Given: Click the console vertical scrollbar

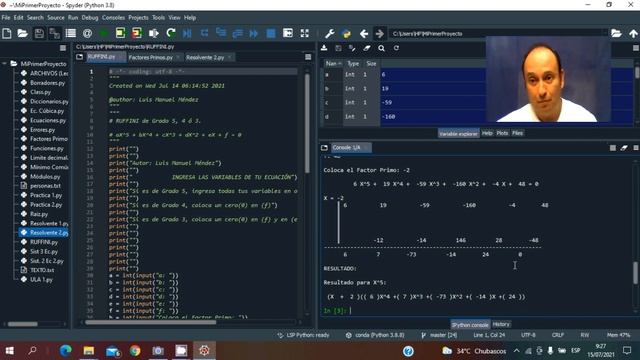Looking at the screenshot, I should 636,273.
